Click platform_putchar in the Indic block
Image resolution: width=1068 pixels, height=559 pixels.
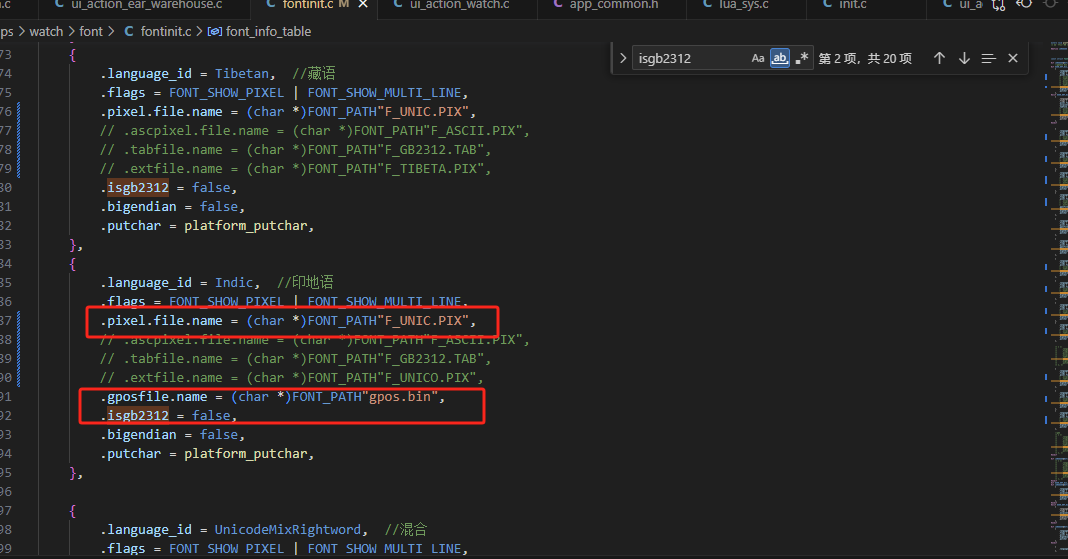click(x=246, y=453)
